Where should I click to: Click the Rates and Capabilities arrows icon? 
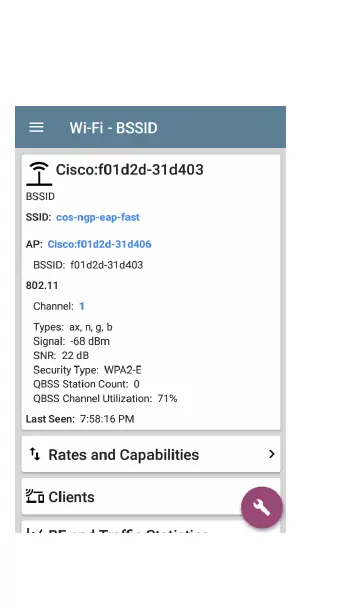(x=35, y=454)
